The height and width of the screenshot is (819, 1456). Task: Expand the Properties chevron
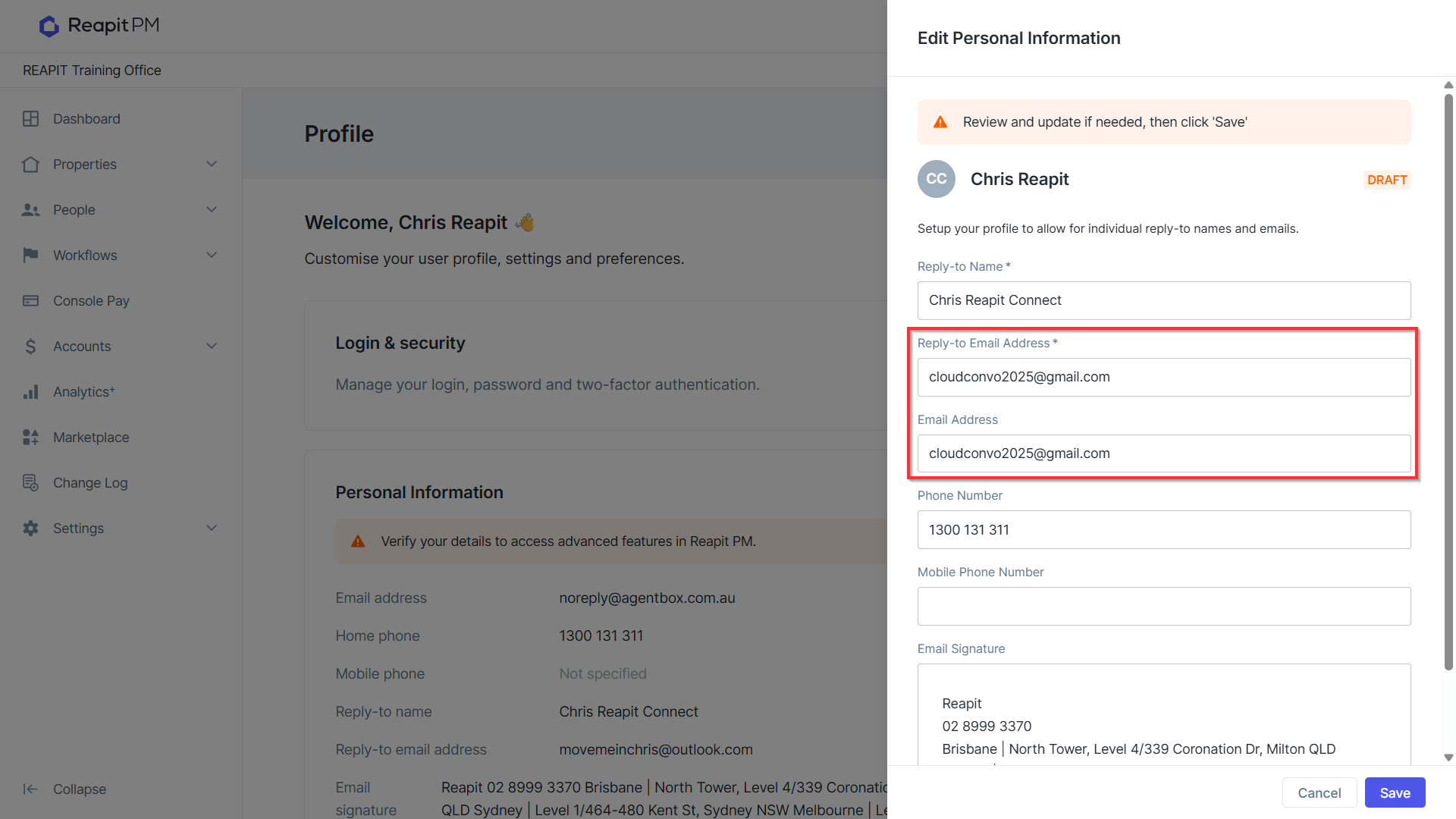pos(212,165)
